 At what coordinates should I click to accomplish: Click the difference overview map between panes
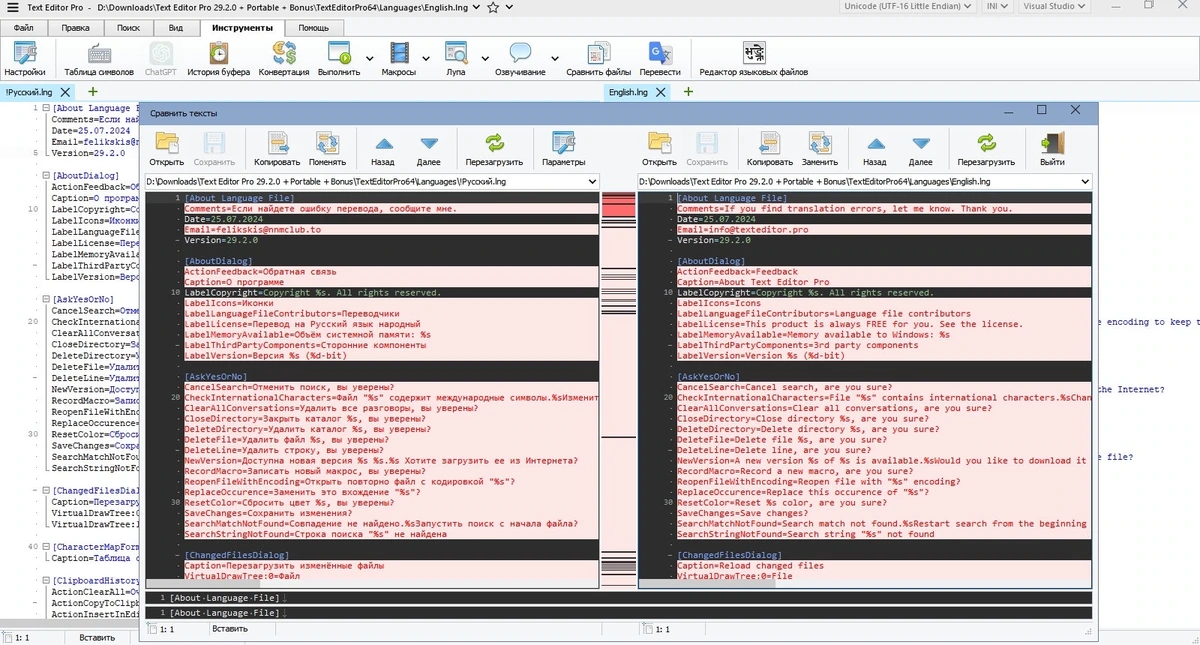(618, 389)
